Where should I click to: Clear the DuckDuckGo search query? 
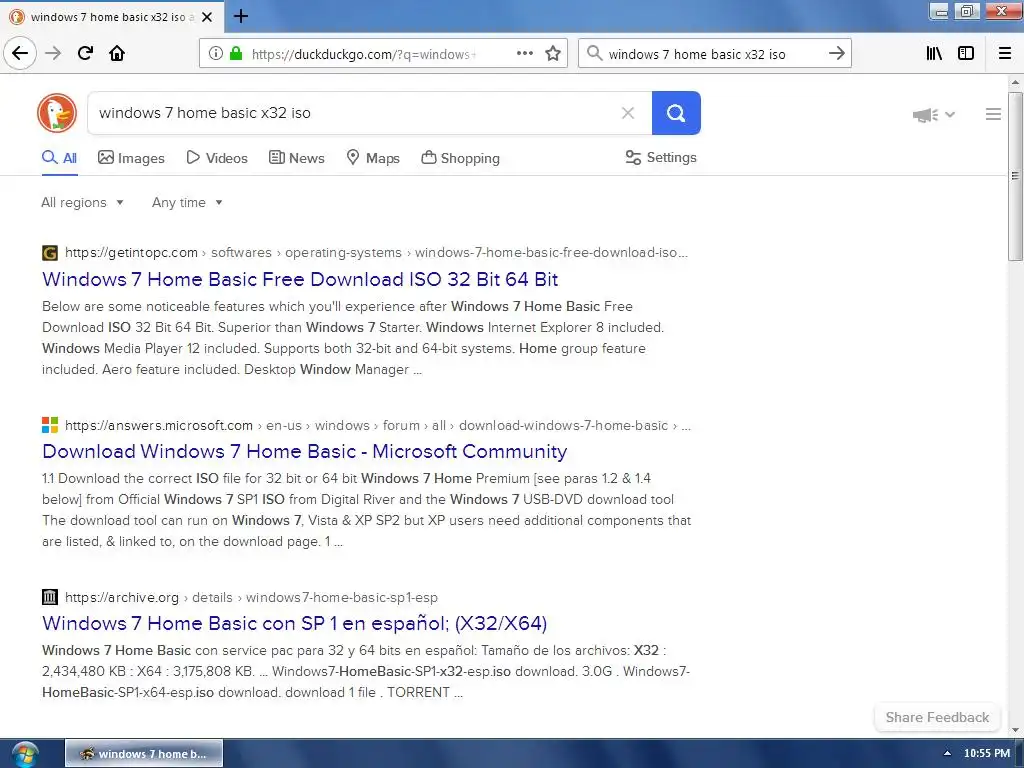tap(628, 113)
